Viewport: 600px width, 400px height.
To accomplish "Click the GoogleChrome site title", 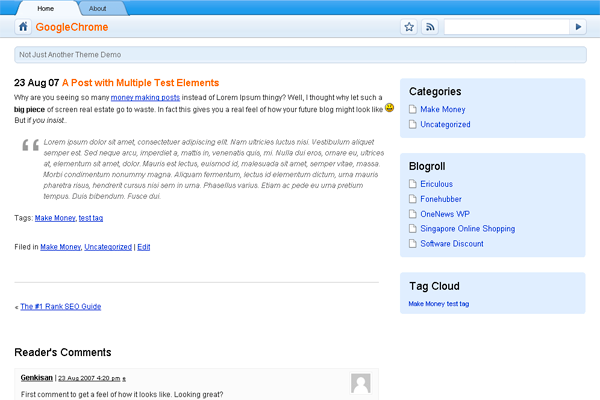I will pyautogui.click(x=72, y=27).
